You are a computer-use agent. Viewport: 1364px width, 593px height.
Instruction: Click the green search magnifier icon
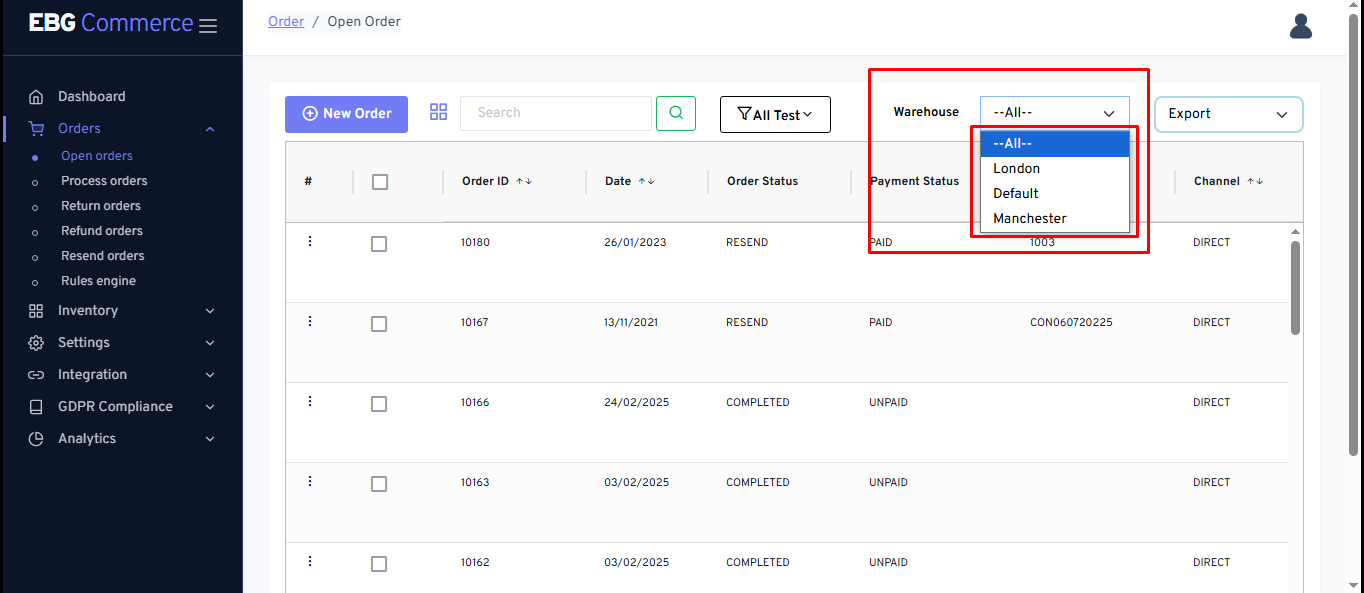click(x=676, y=113)
